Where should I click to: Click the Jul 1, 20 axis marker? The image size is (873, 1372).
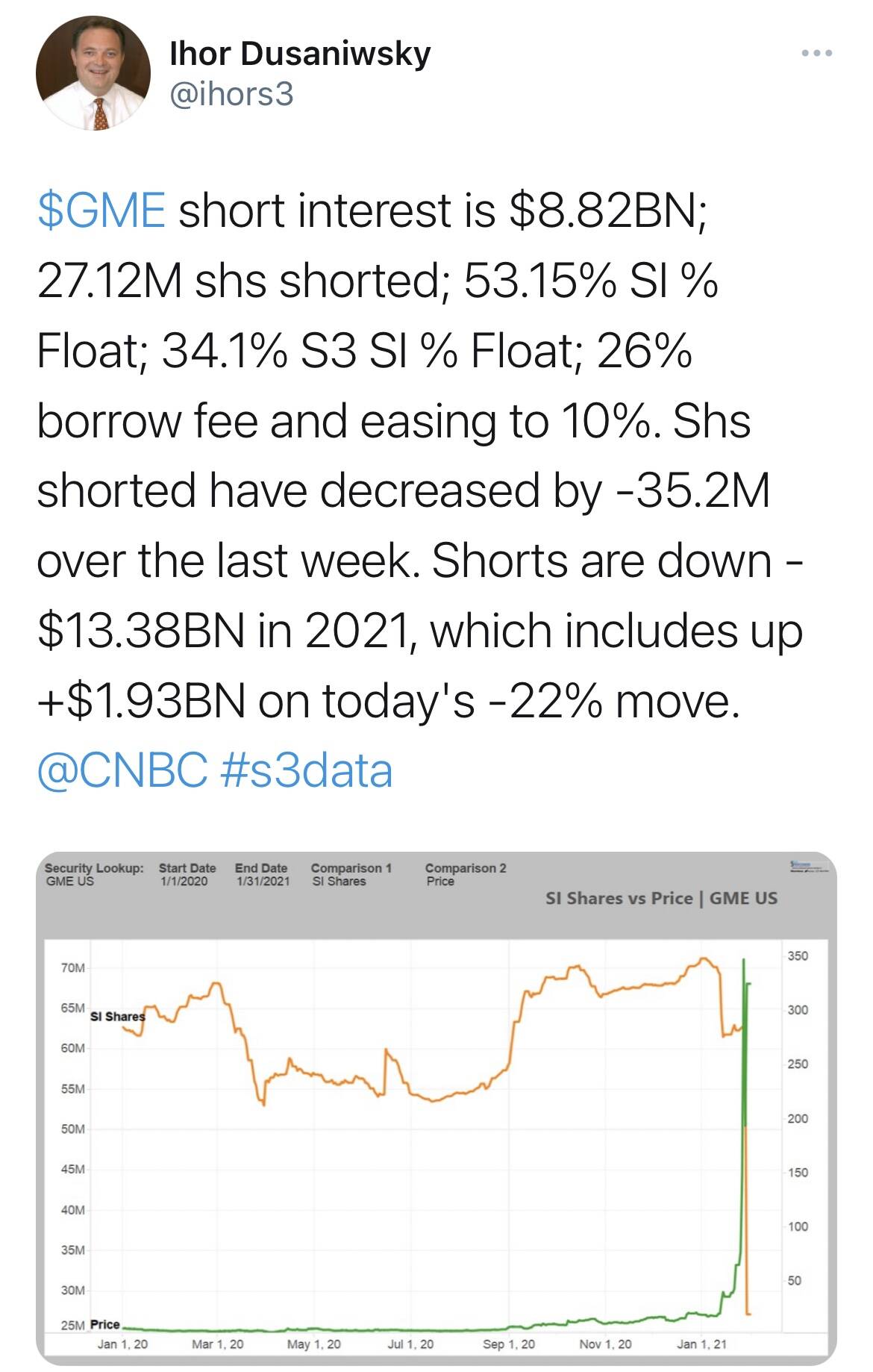point(411,1344)
